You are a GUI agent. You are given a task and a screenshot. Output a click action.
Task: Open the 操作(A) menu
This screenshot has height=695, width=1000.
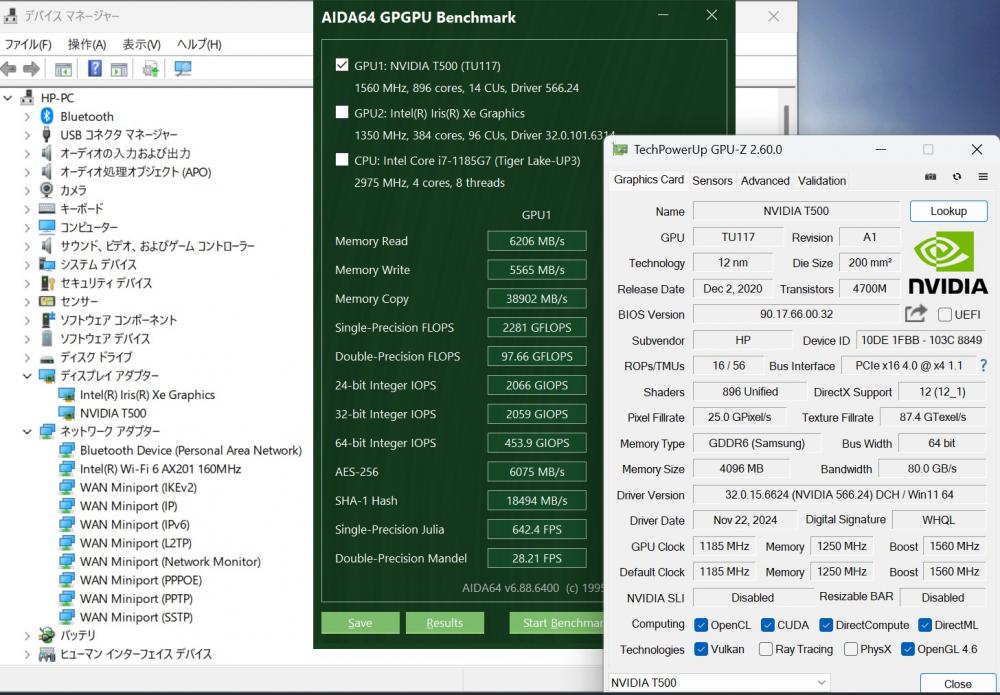pyautogui.click(x=86, y=44)
